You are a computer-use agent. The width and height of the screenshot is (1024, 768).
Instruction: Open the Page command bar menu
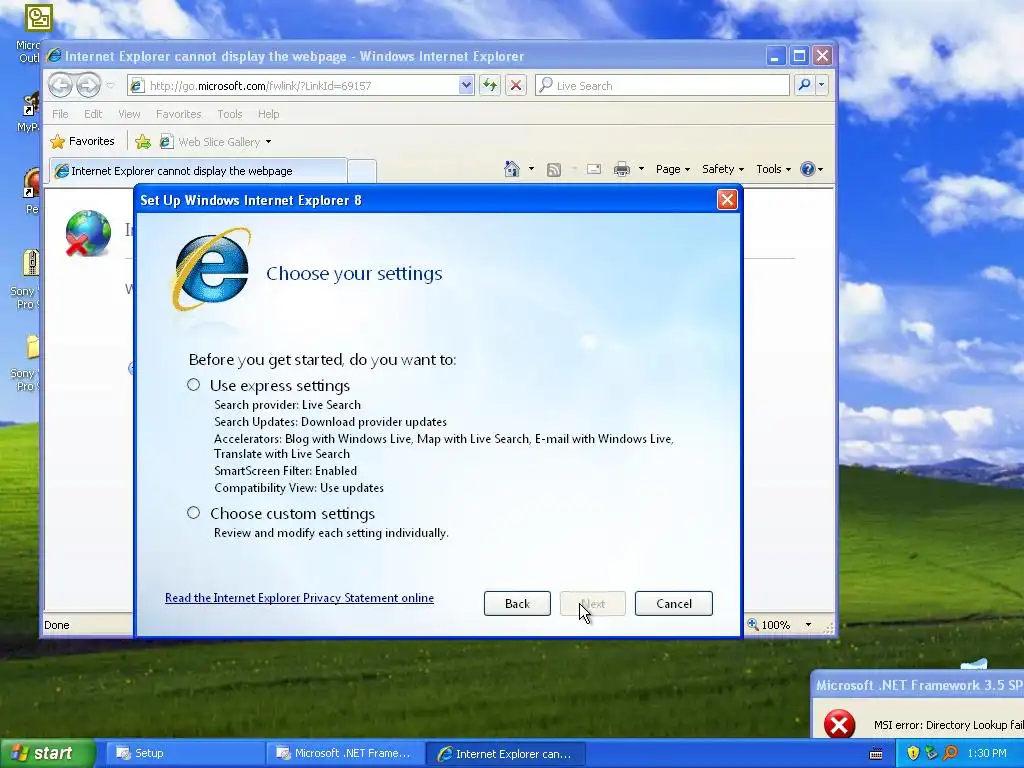[x=673, y=169]
